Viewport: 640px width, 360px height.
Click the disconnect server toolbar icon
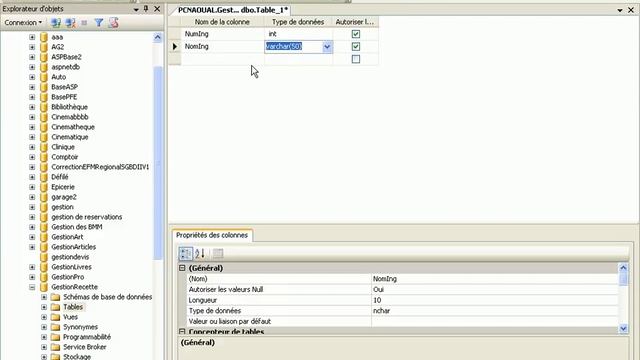(x=70, y=22)
